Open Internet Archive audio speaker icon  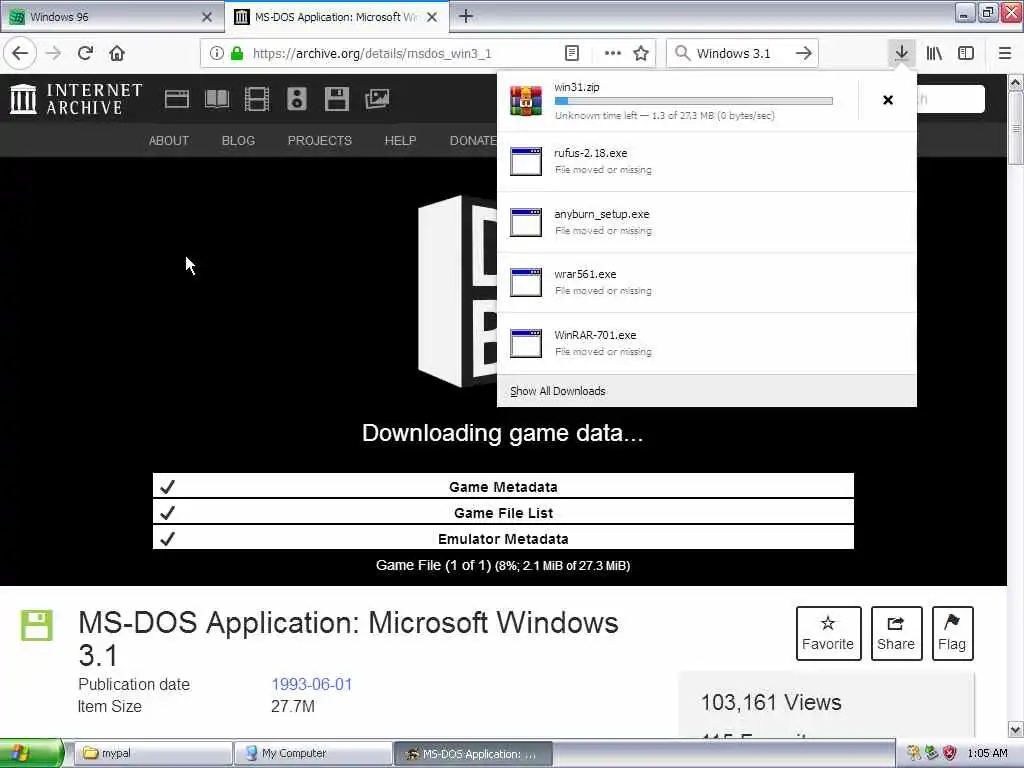point(296,99)
